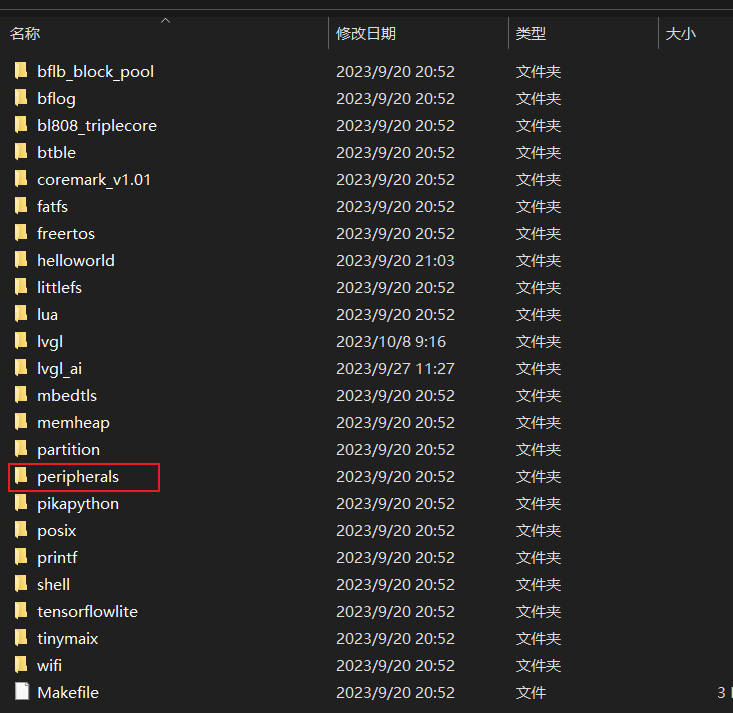Click the fatfs folder icon
This screenshot has width=733, height=713.
[21, 206]
